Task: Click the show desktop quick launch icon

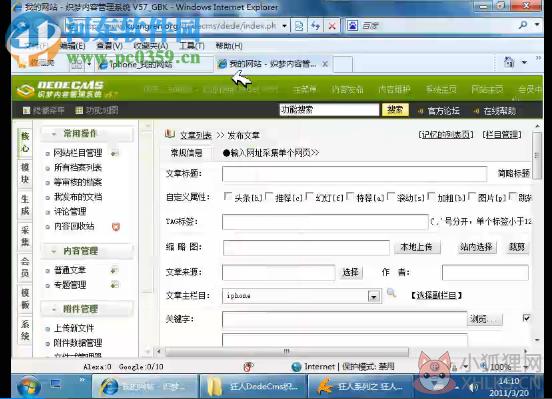Action: (x=56, y=384)
